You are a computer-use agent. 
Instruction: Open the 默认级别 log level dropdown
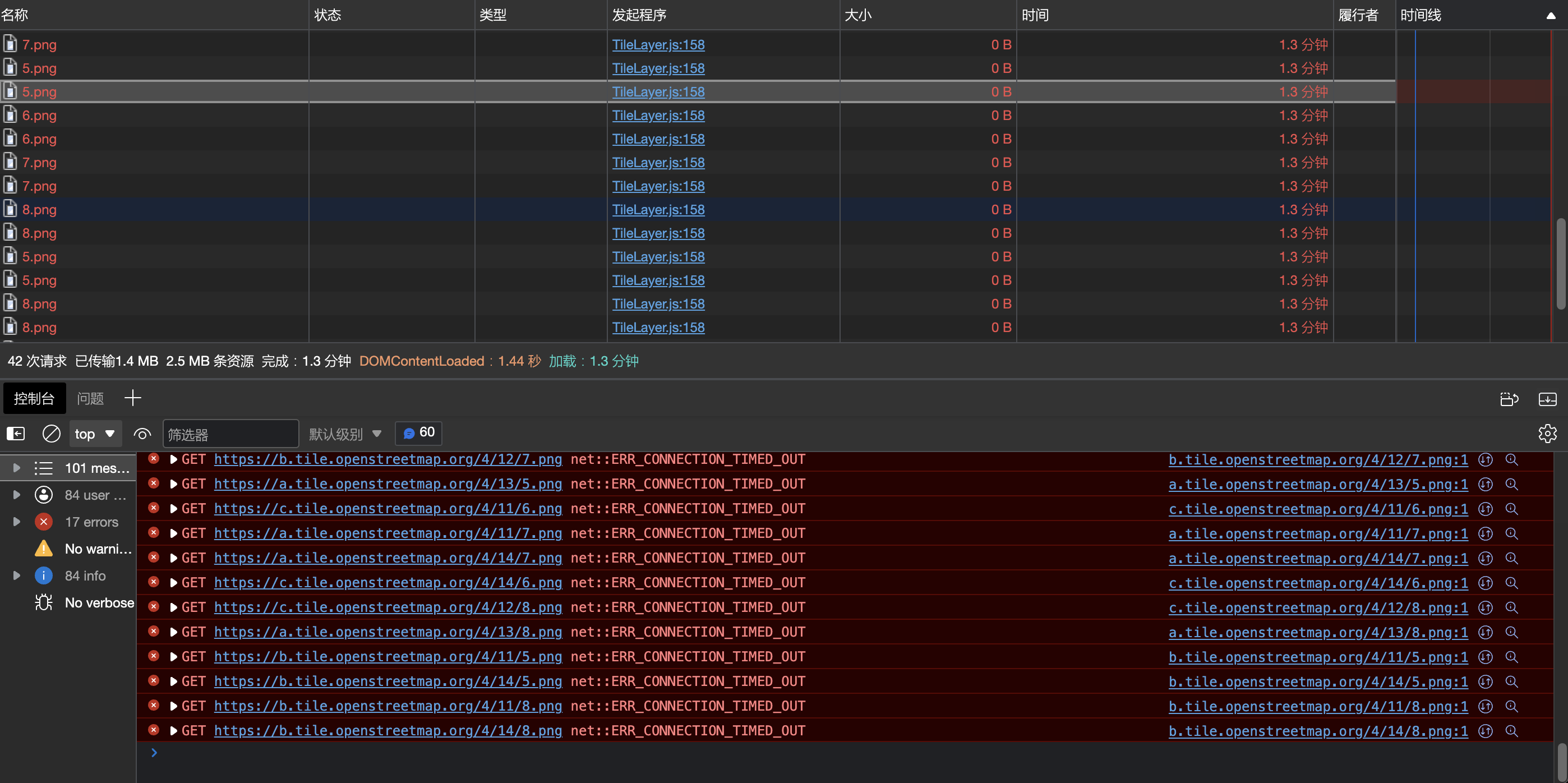coord(344,434)
